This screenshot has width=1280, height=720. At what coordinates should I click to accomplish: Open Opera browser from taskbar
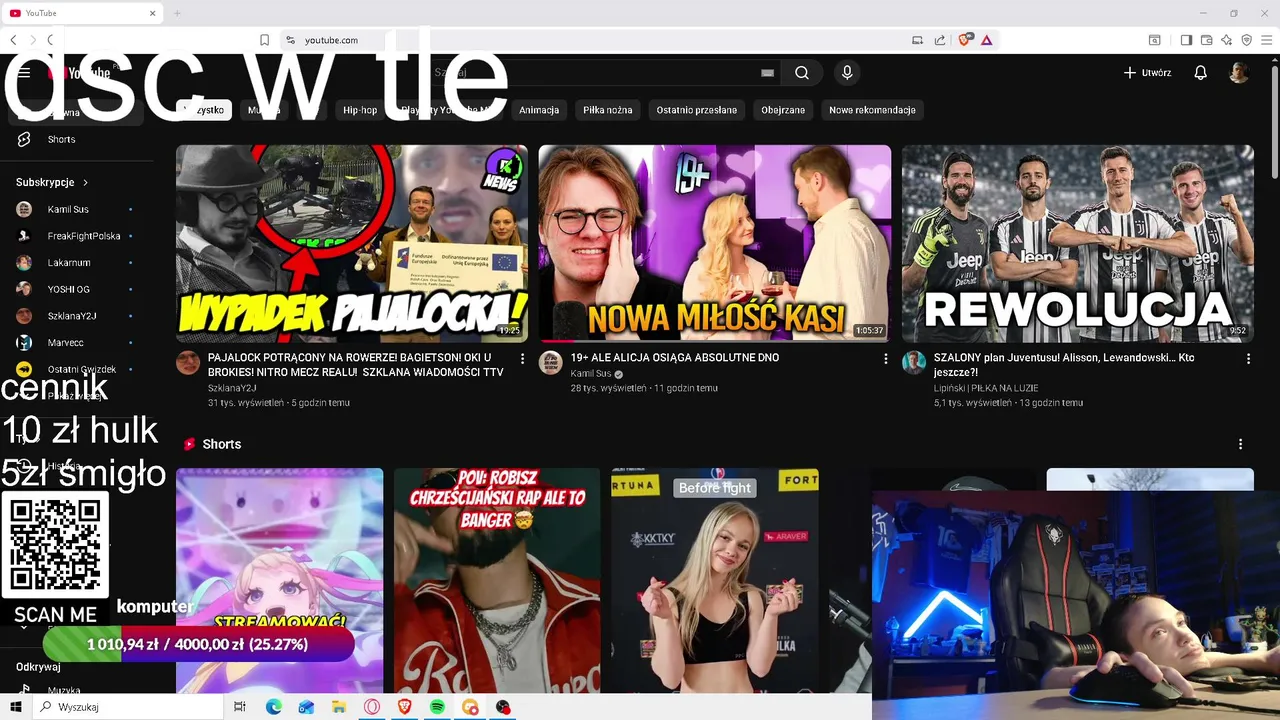tap(372, 707)
